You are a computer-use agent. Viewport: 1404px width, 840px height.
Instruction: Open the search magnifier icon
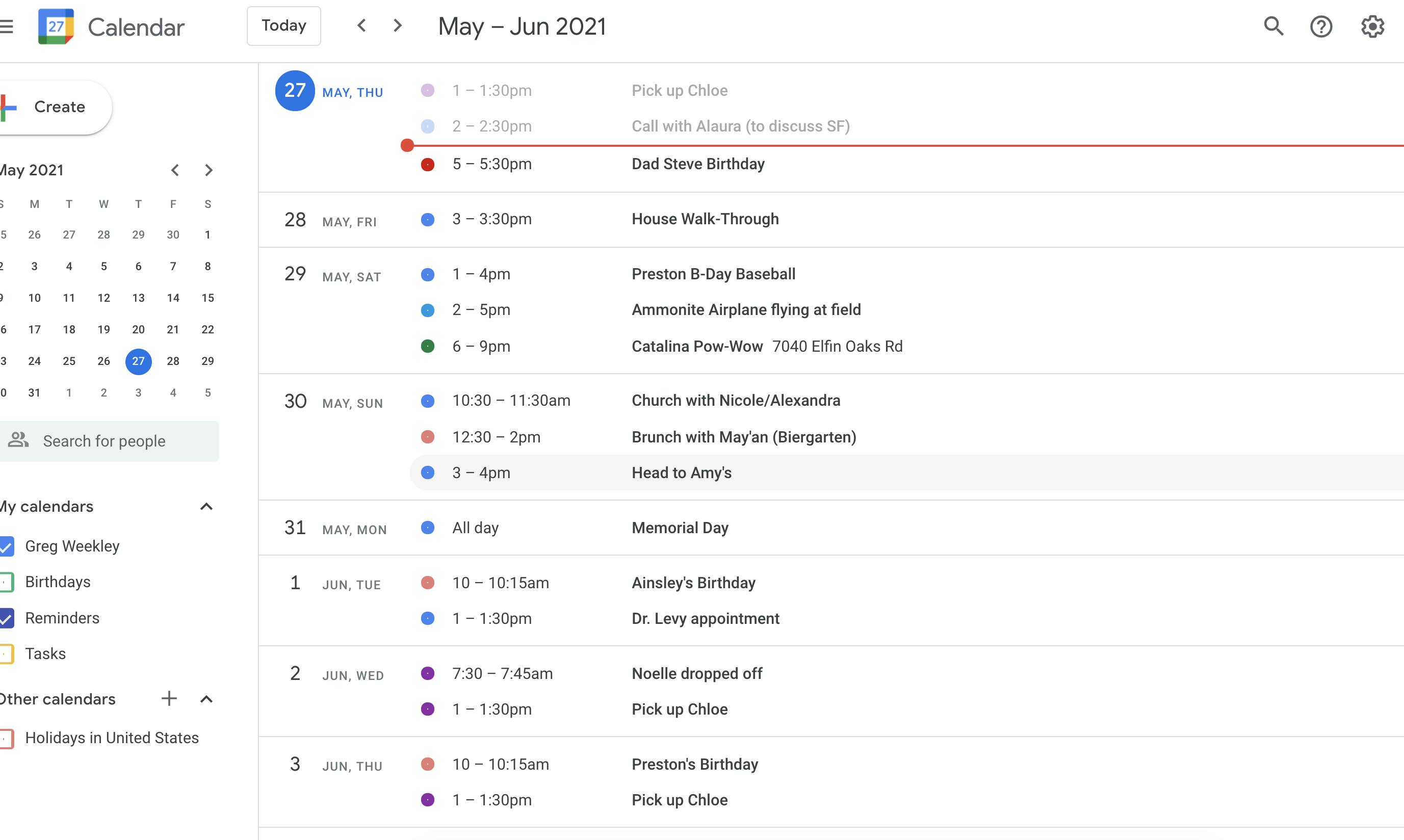1273,26
